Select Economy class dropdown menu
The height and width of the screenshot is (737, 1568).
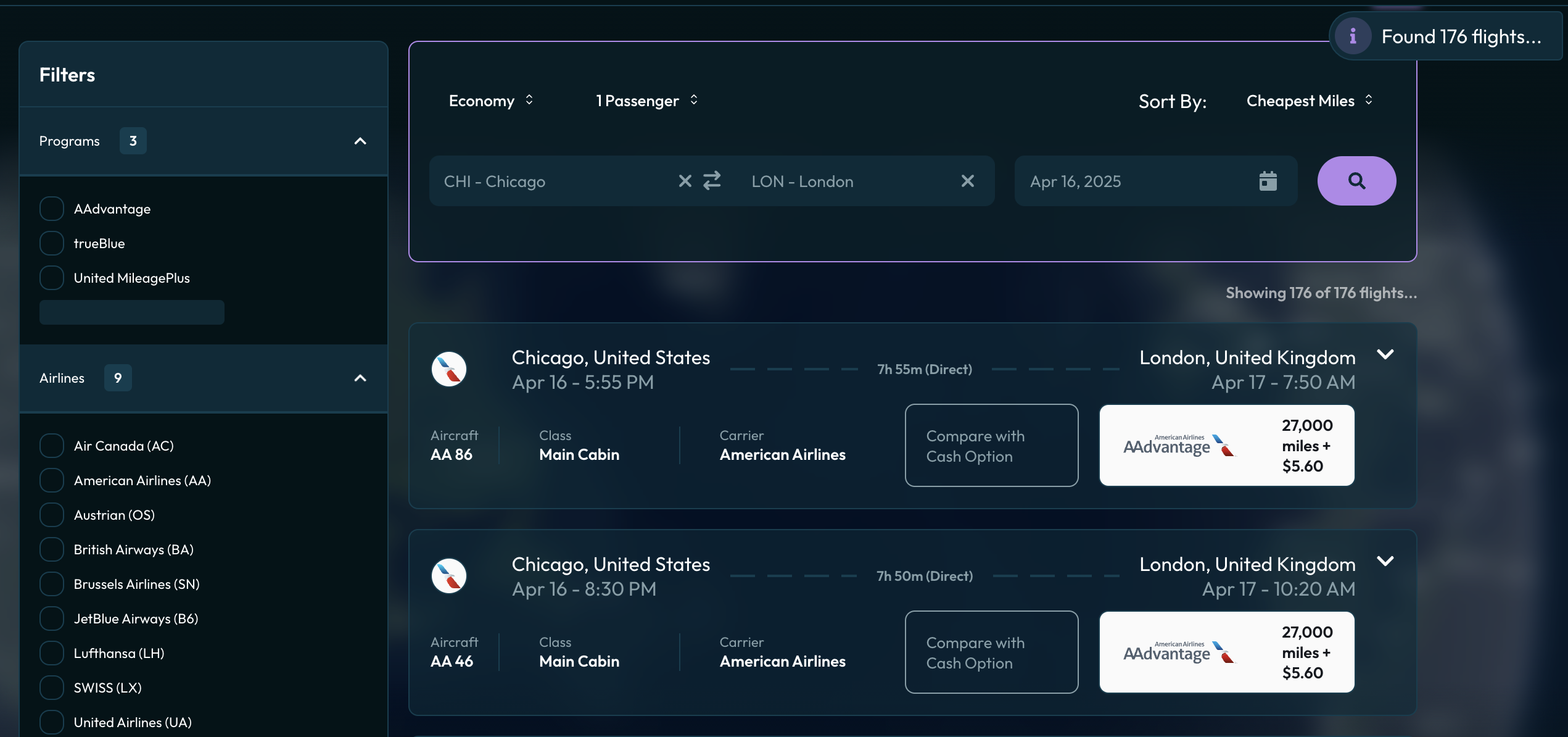click(x=491, y=99)
